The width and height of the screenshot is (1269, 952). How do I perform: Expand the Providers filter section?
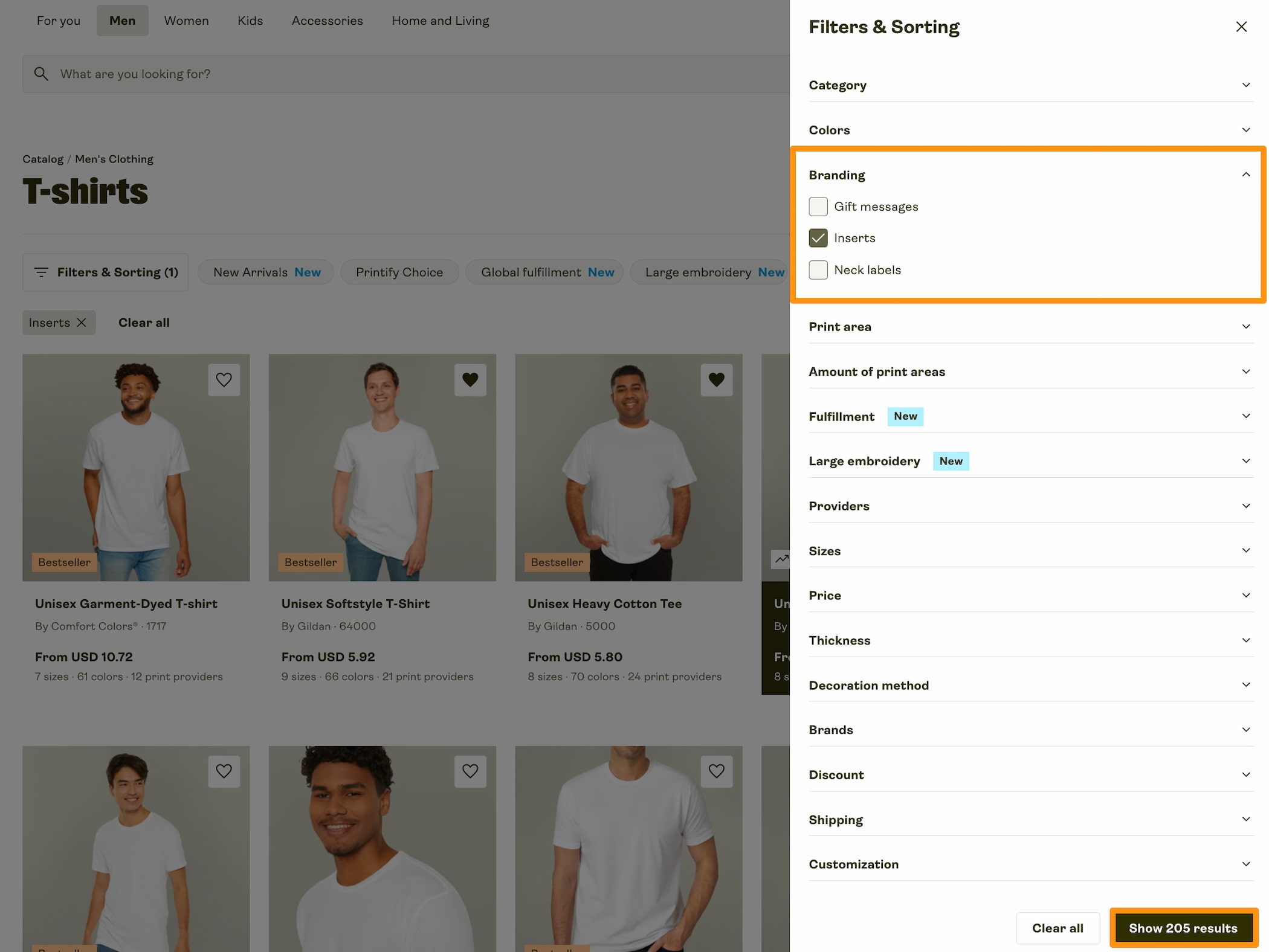tap(1032, 506)
